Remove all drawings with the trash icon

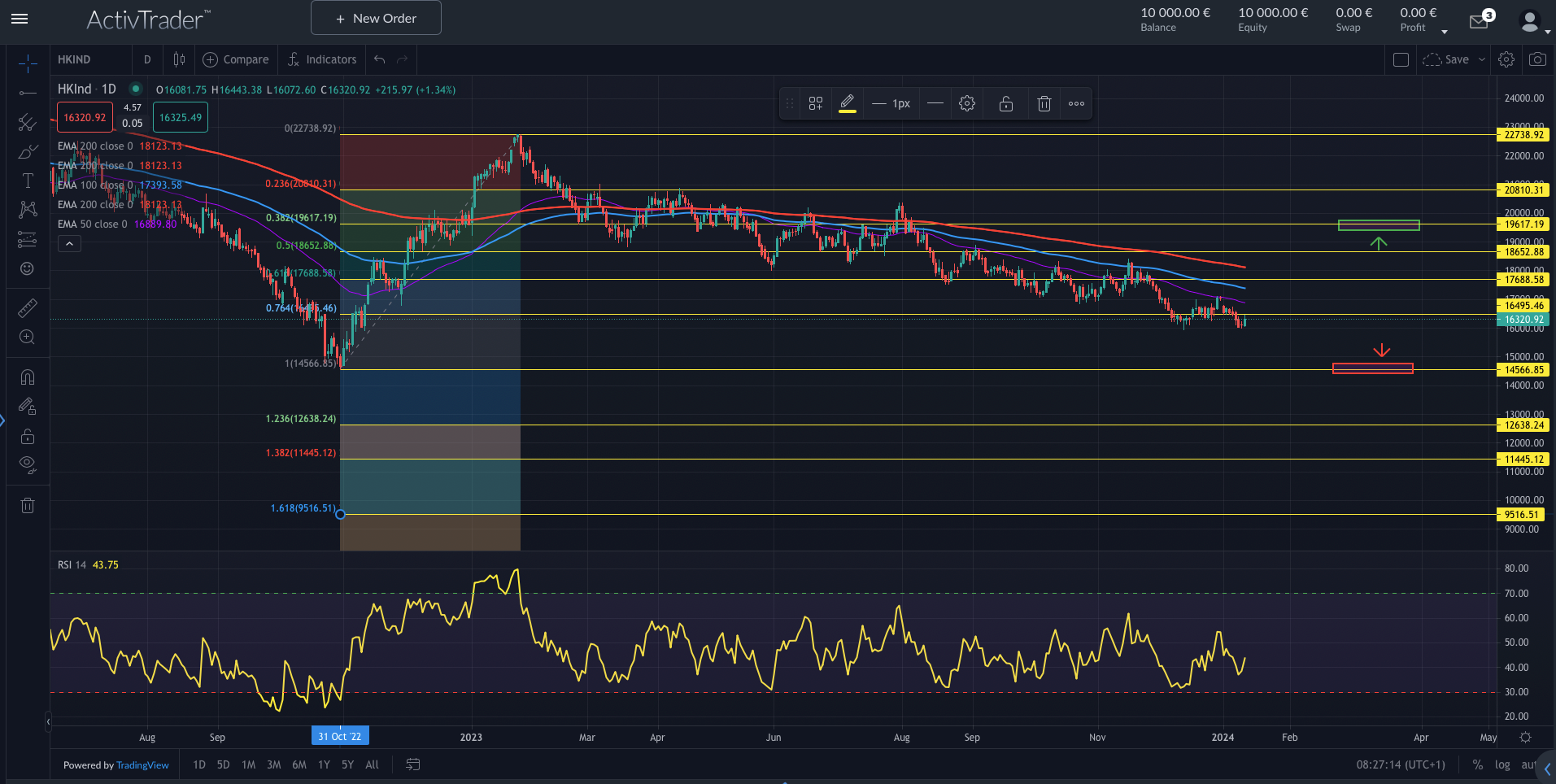click(27, 505)
